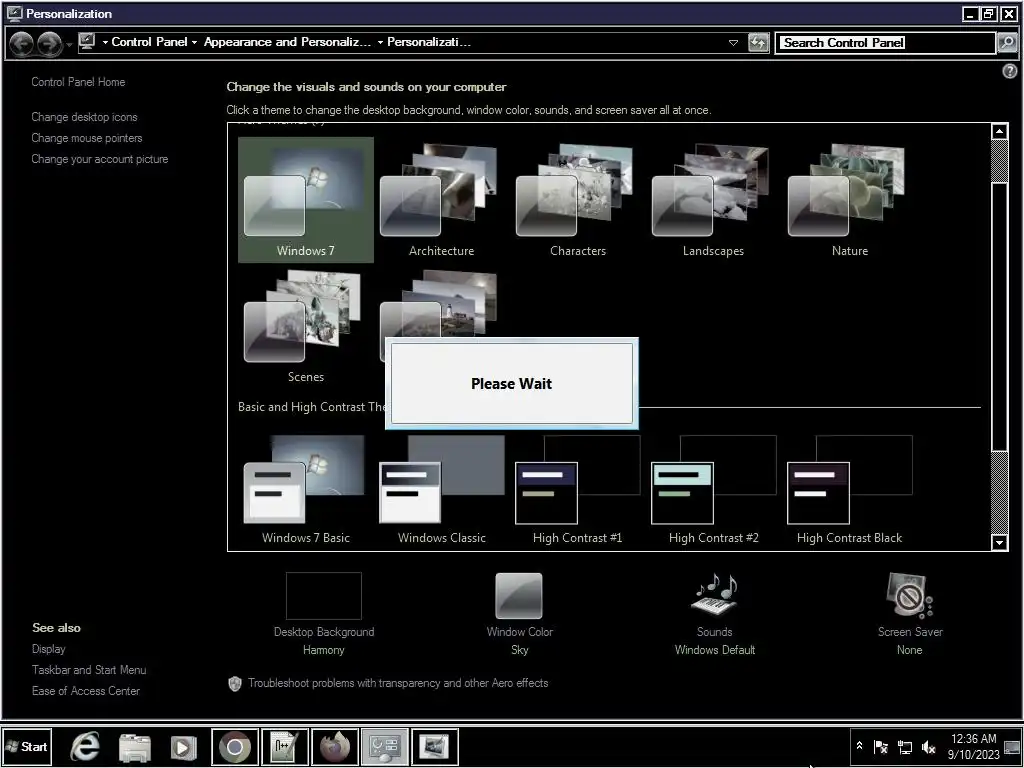Select the Windows 7 Aero theme
1024x768 pixels.
point(306,199)
